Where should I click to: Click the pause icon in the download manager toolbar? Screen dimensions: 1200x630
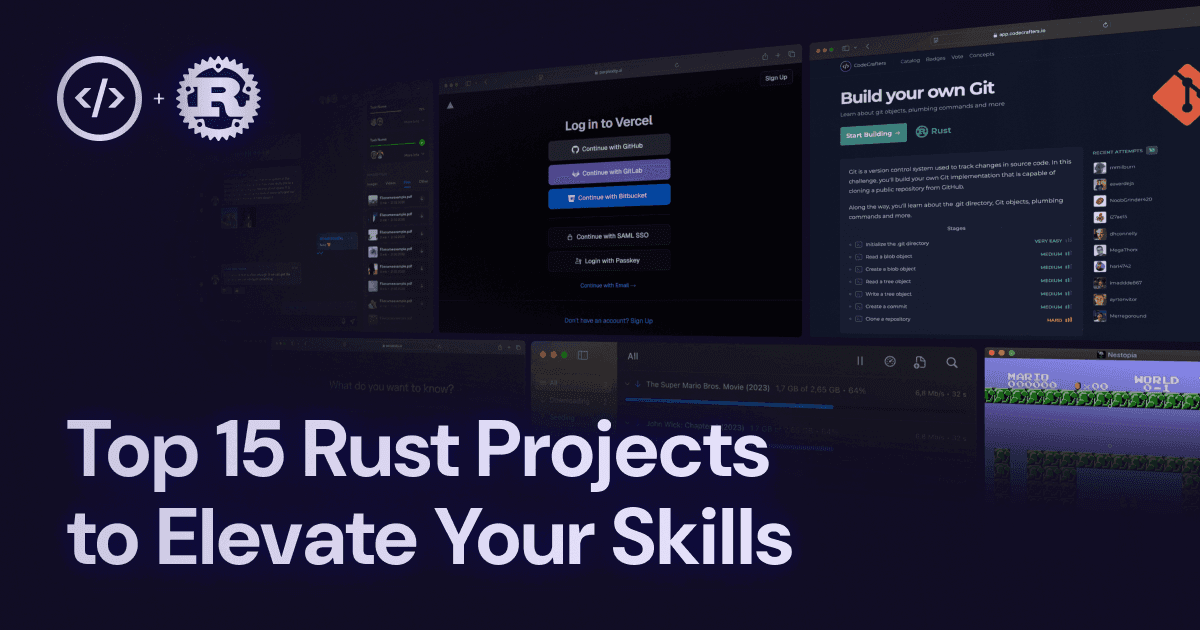[860, 361]
